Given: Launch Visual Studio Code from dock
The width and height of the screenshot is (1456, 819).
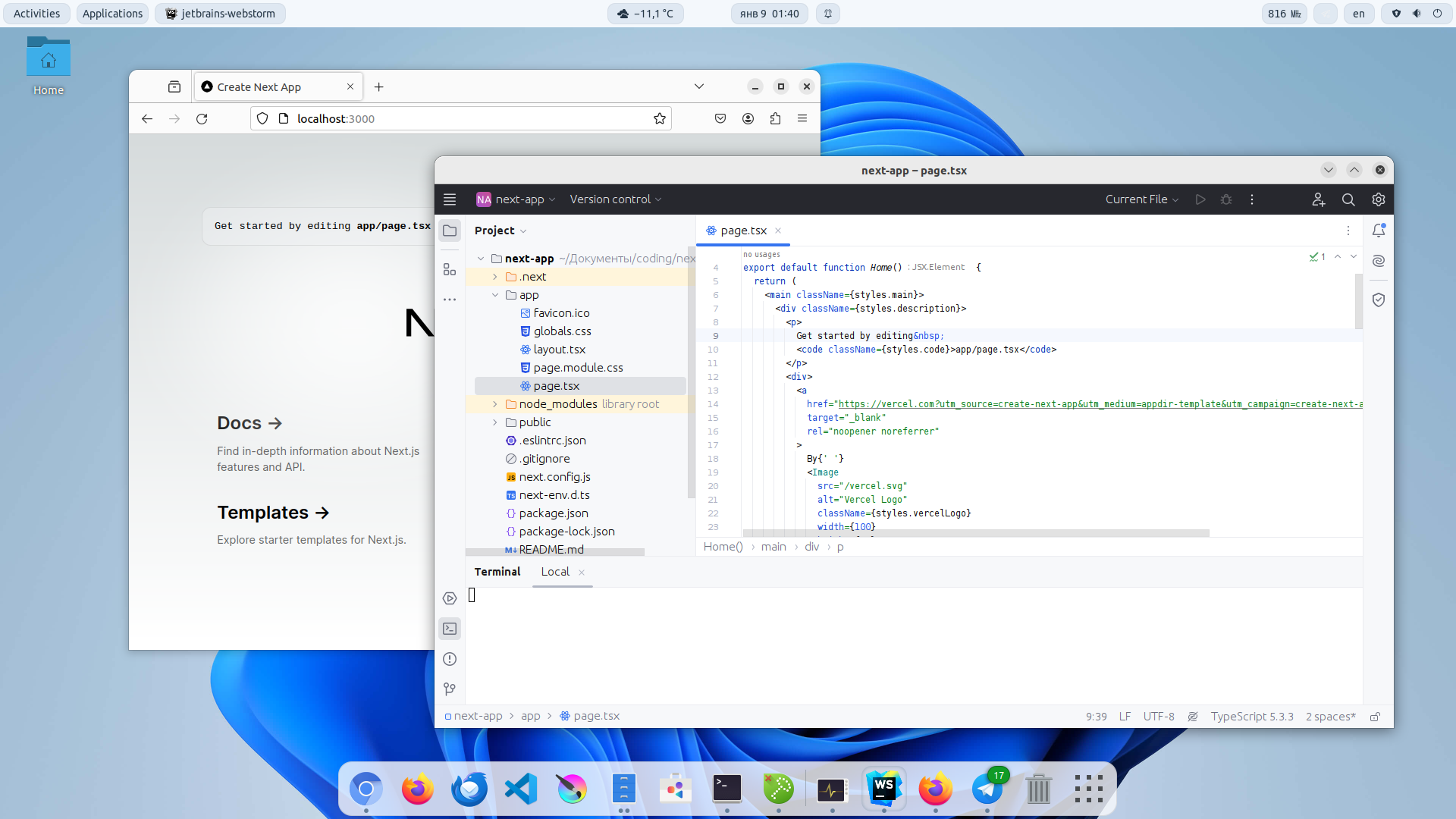Looking at the screenshot, I should tap(521, 789).
